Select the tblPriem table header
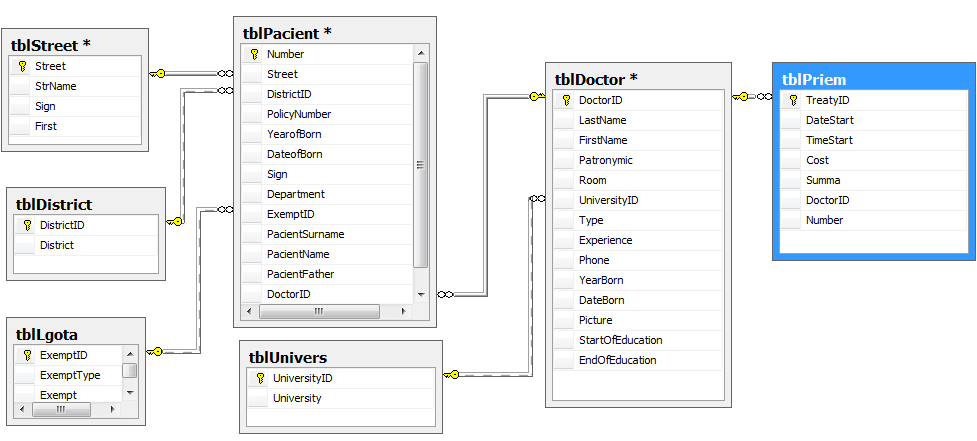 873,79
